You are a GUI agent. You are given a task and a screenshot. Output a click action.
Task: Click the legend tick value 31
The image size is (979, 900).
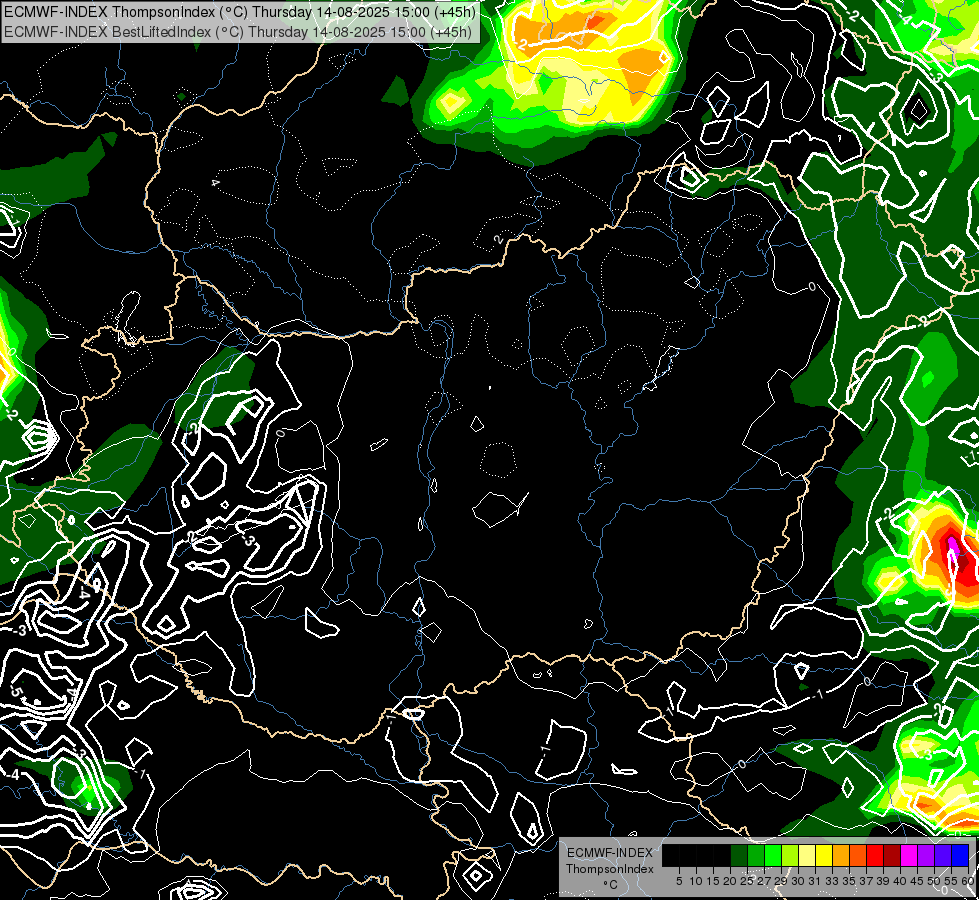point(815,881)
